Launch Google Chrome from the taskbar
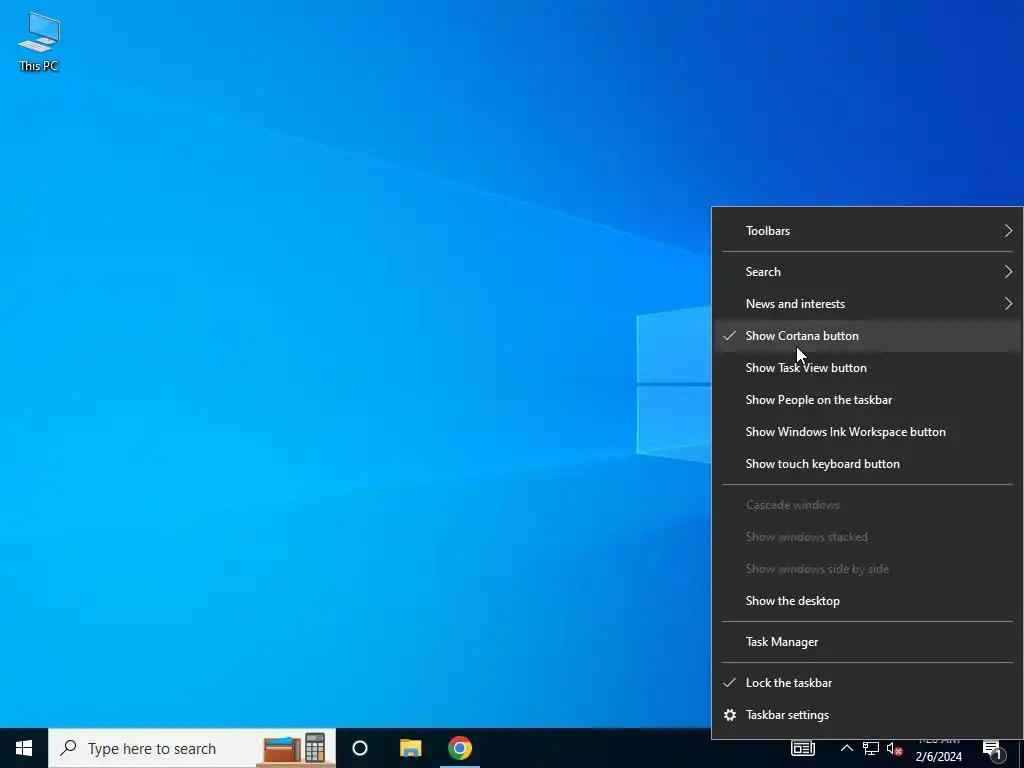This screenshot has width=1024, height=768. coord(460,748)
